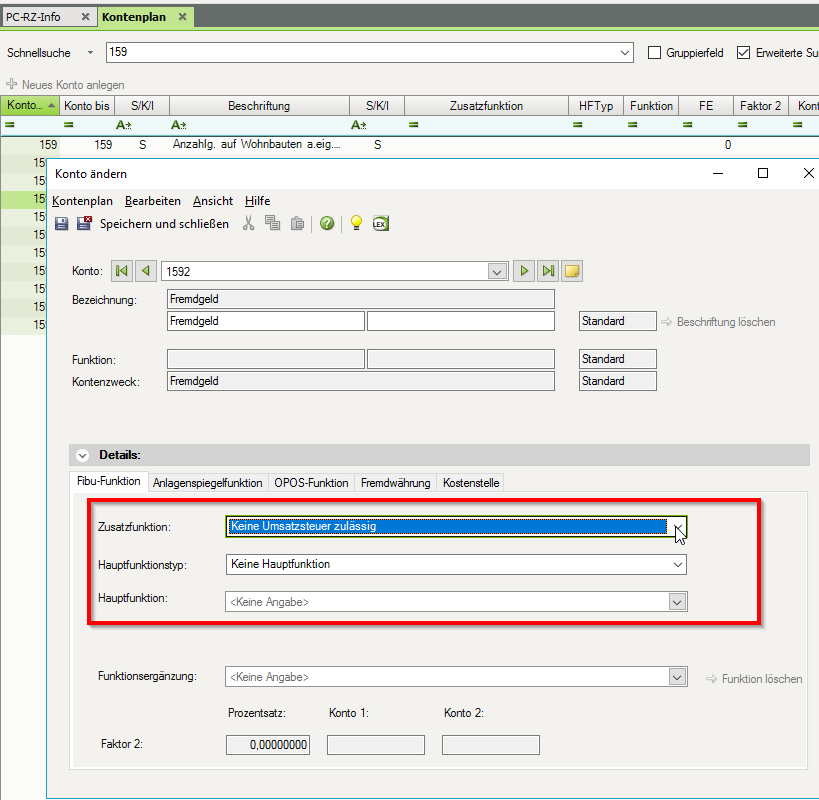Click the filter icon under the Zusatzfunktion column

coord(413,125)
